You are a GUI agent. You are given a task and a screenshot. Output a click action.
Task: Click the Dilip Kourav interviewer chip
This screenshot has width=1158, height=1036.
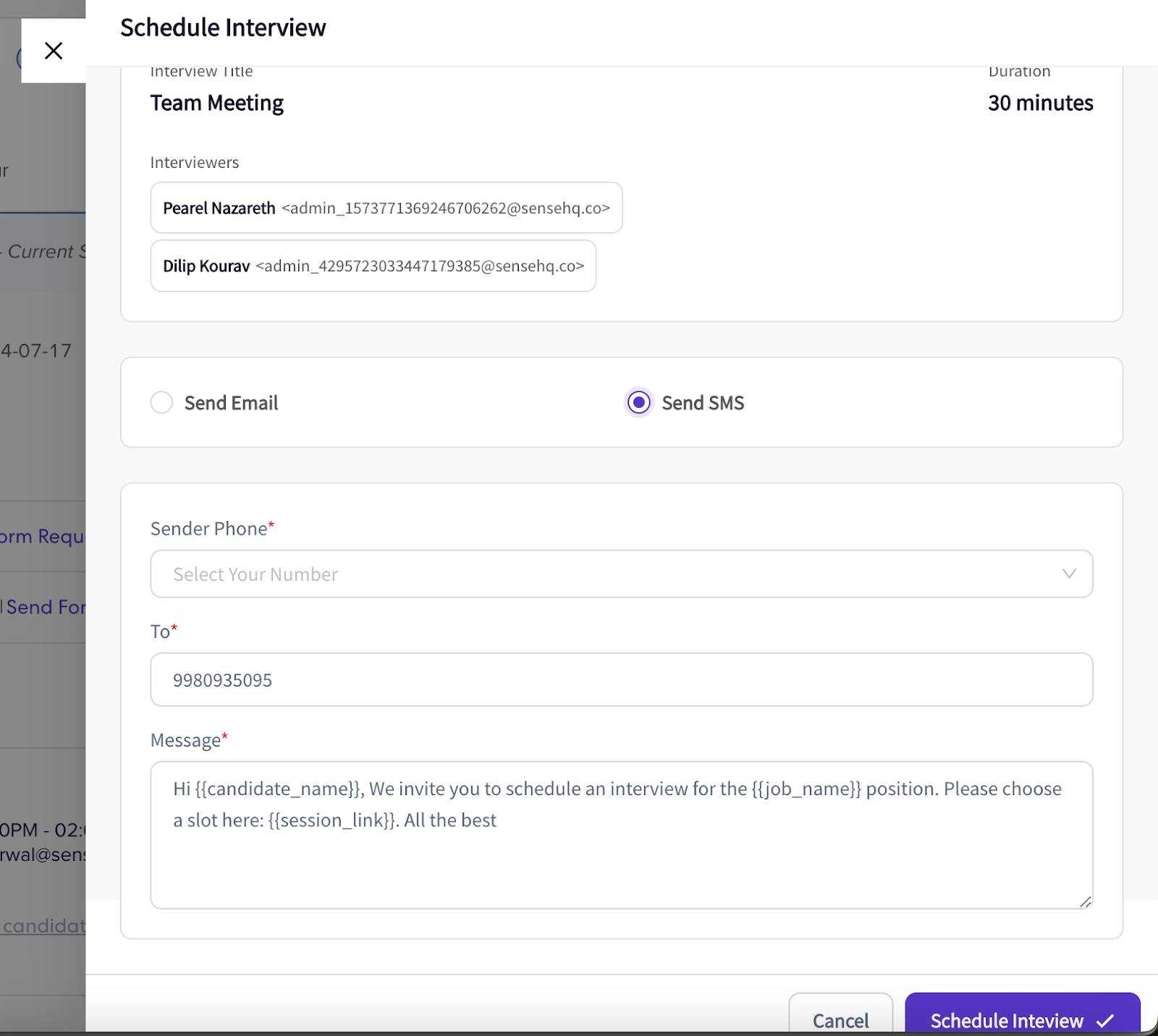click(373, 266)
